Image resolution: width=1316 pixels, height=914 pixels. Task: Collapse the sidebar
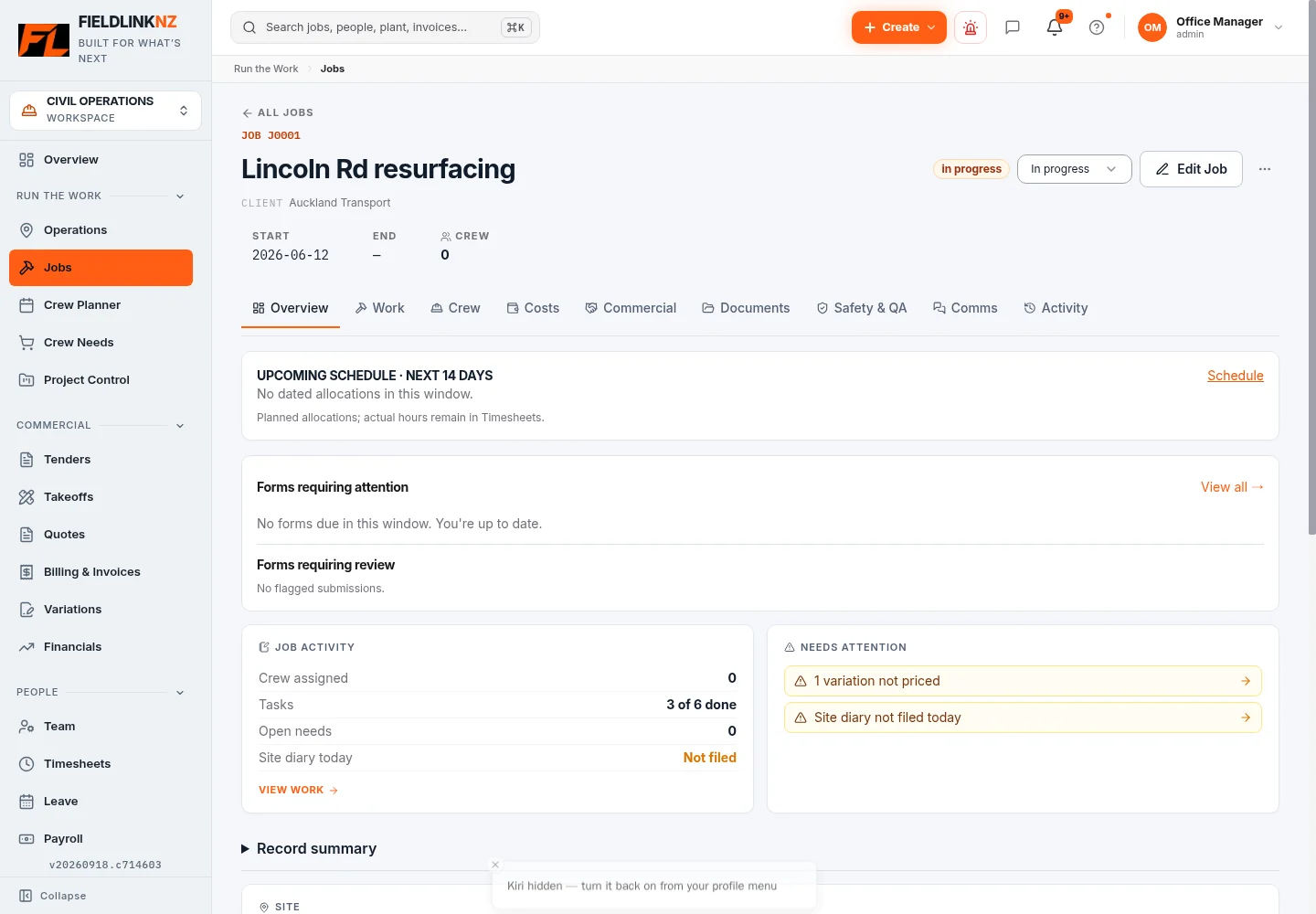53,896
